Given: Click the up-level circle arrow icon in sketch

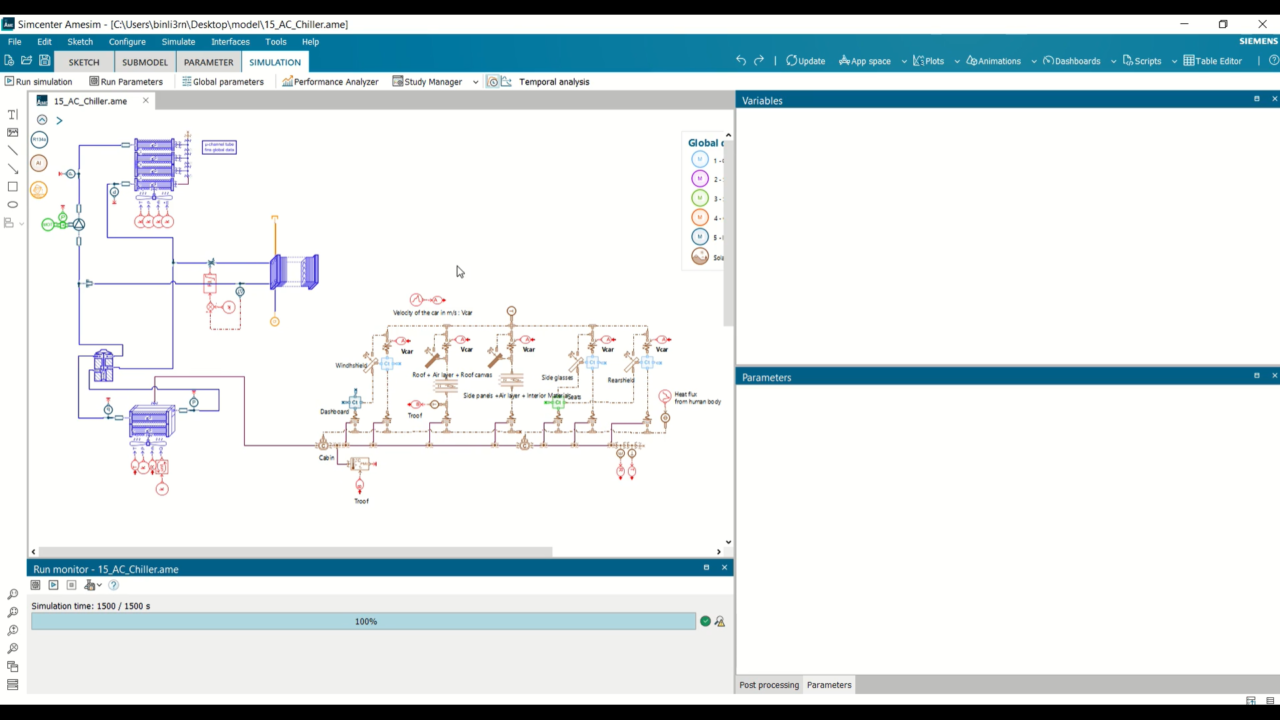Looking at the screenshot, I should (42, 120).
